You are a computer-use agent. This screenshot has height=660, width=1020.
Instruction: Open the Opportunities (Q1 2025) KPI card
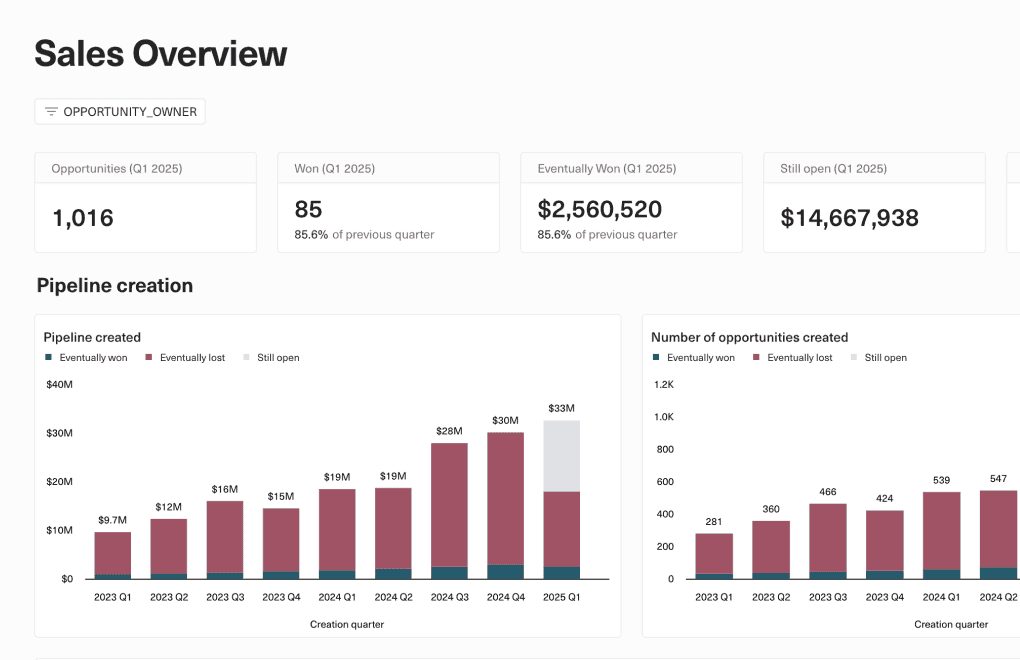(145, 203)
